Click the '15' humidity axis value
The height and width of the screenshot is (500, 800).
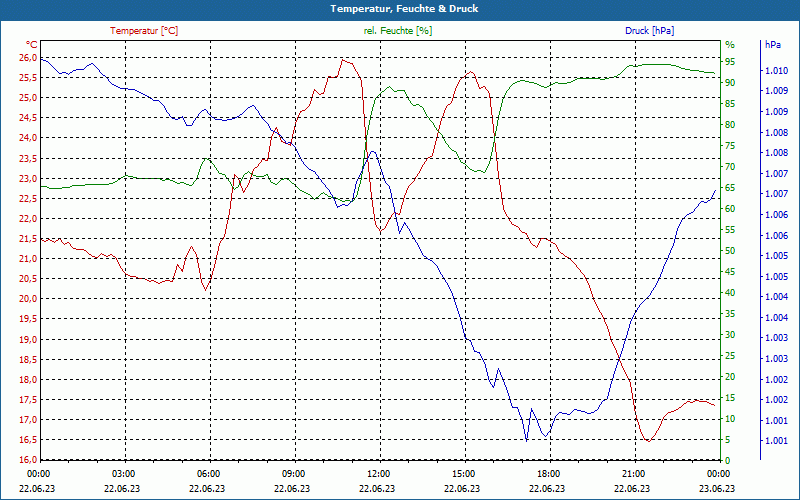pyautogui.click(x=730, y=397)
